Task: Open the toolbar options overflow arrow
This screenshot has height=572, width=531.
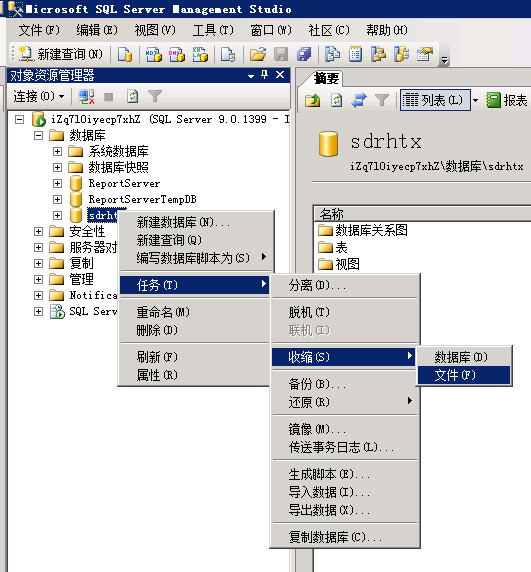Action: click(x=444, y=60)
